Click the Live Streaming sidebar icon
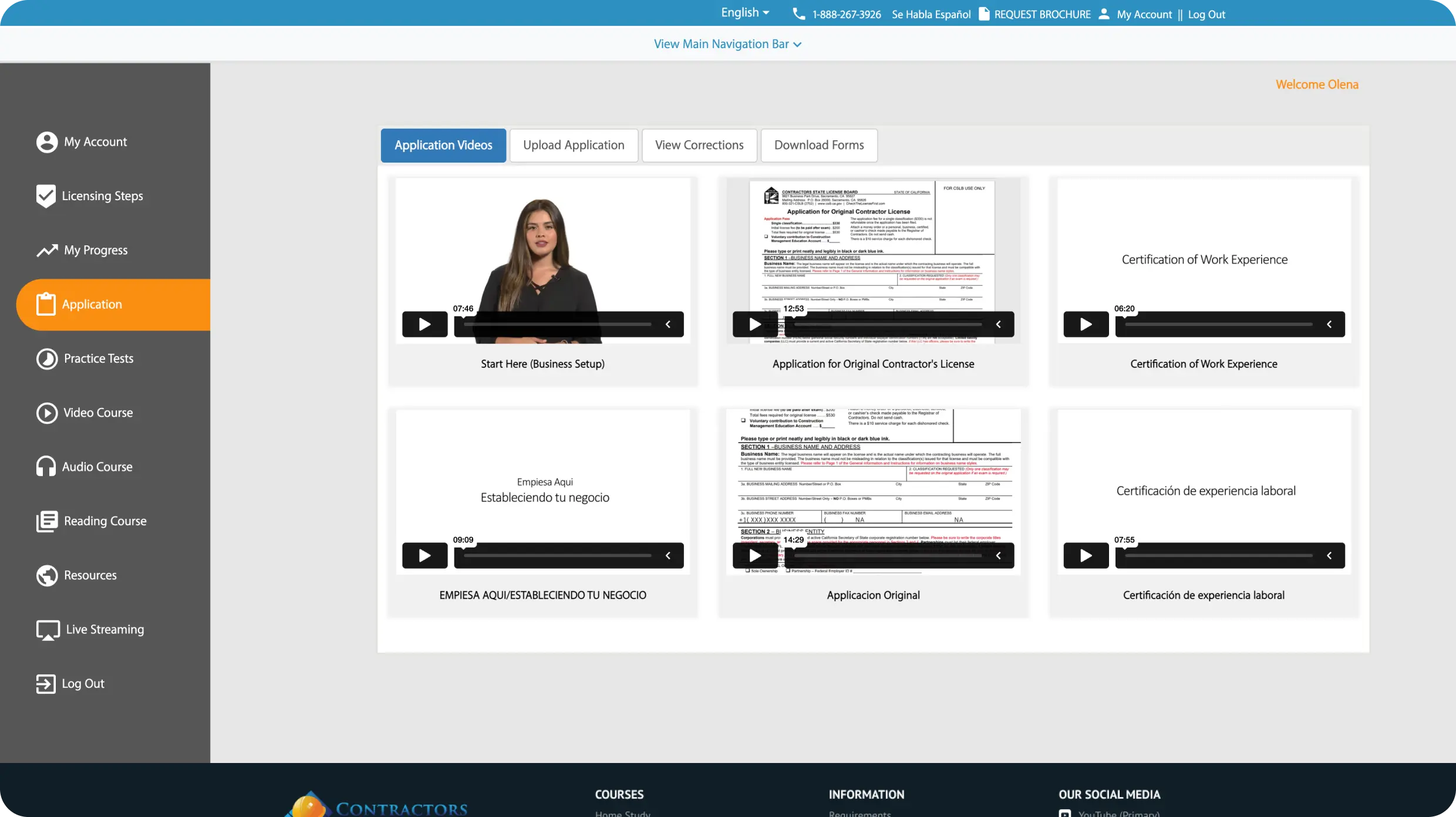The image size is (1456, 817). tap(46, 629)
